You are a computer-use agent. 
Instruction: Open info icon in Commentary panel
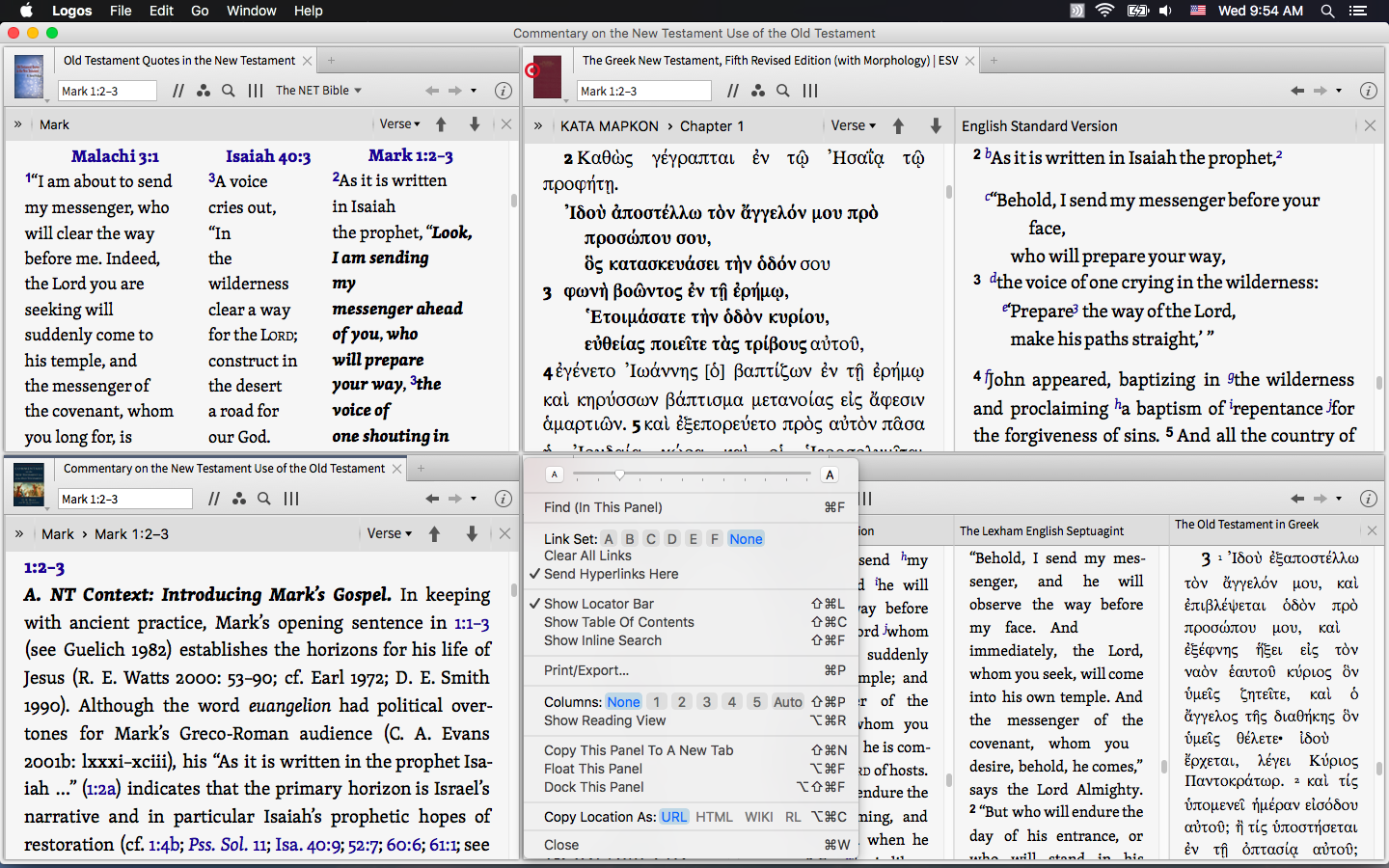point(503,499)
